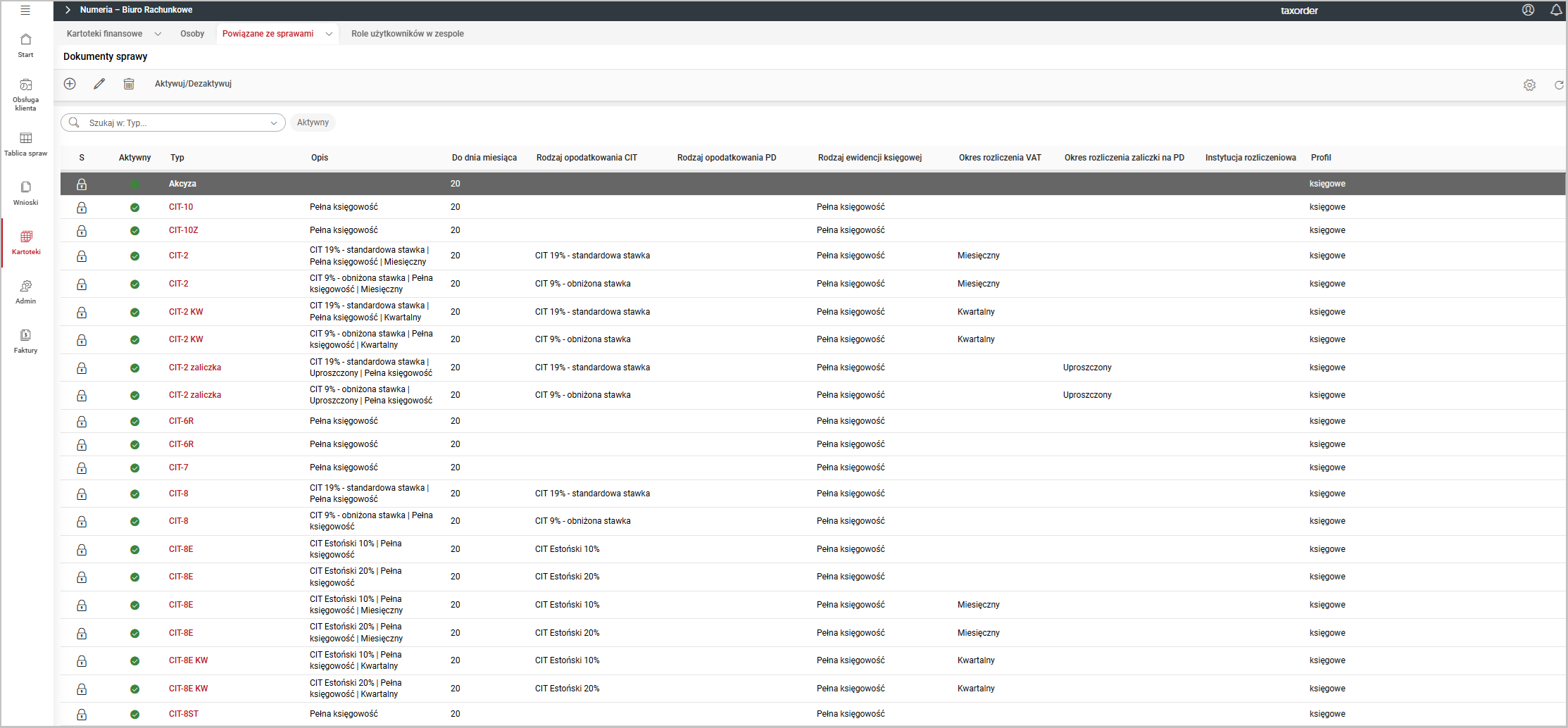Open Role użytkowników w zespole tab
This screenshot has height=728, width=1568.
click(x=407, y=34)
